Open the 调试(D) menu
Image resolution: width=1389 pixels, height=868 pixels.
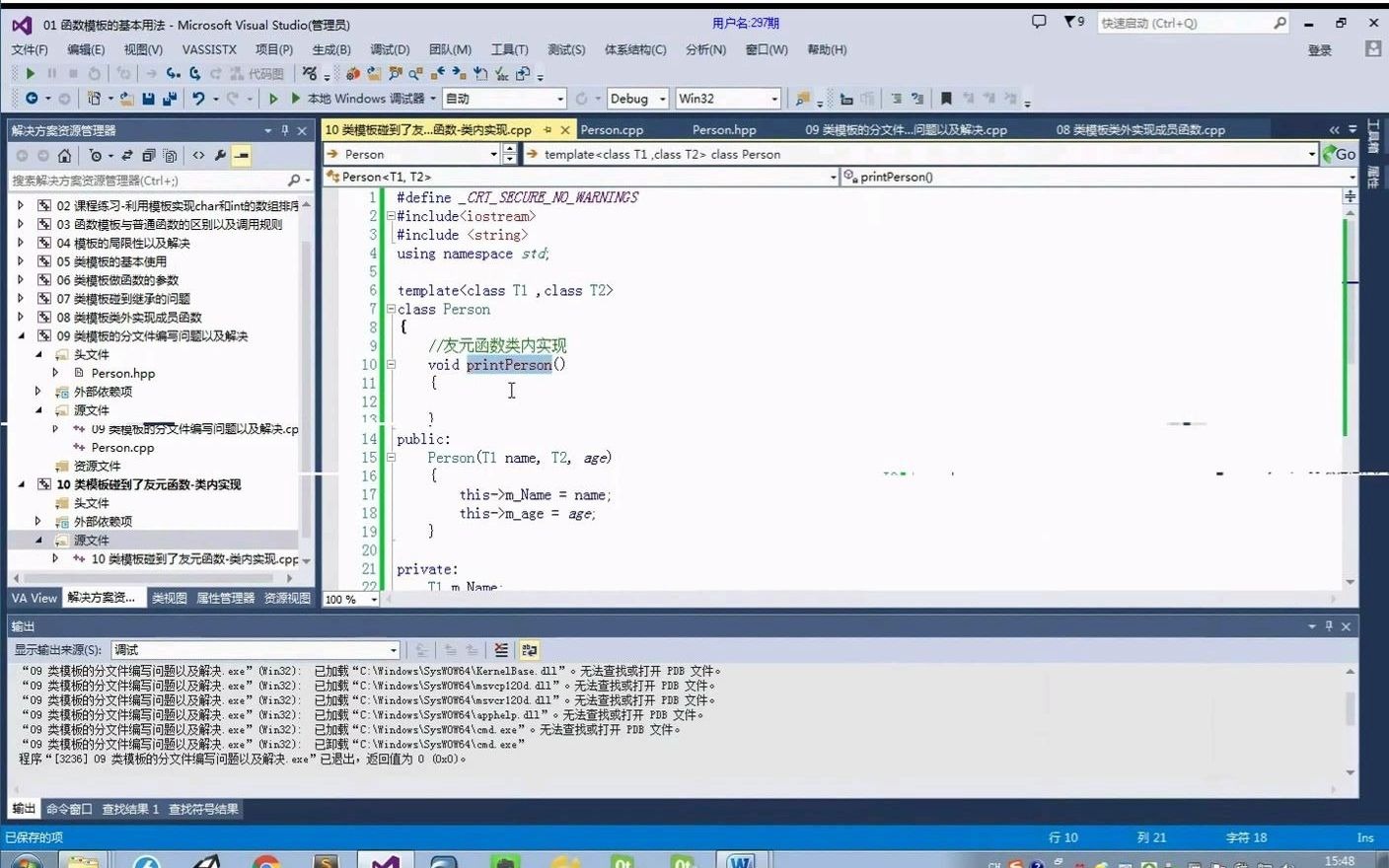click(390, 49)
